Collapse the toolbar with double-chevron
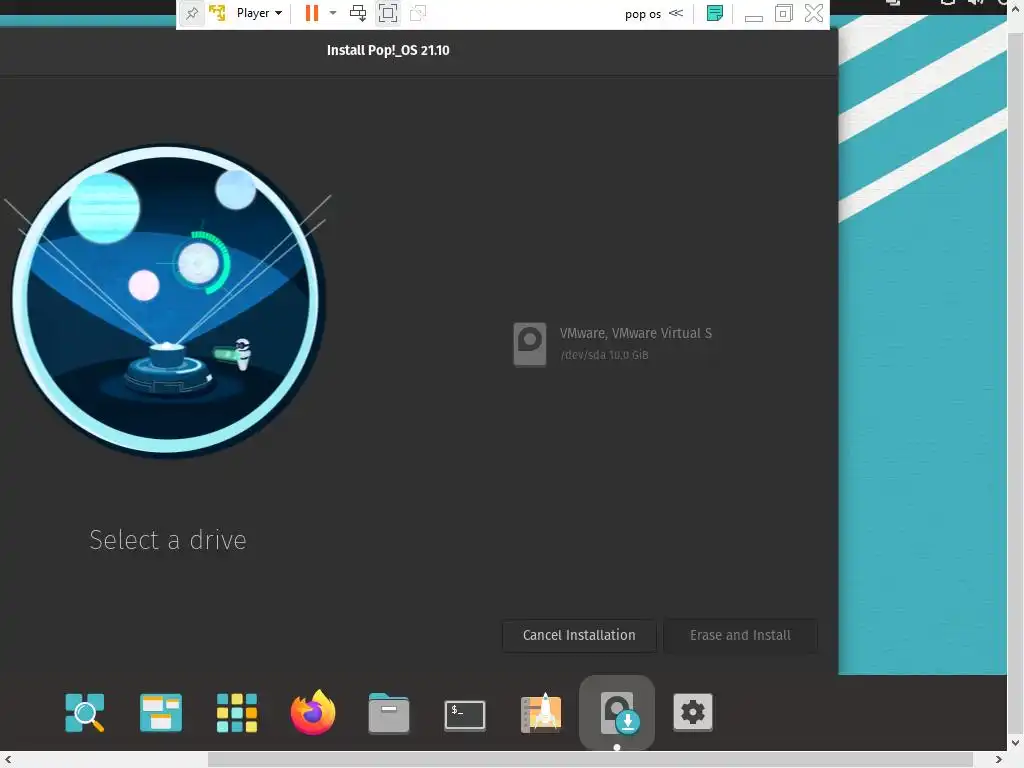This screenshot has width=1024, height=768. point(676,13)
